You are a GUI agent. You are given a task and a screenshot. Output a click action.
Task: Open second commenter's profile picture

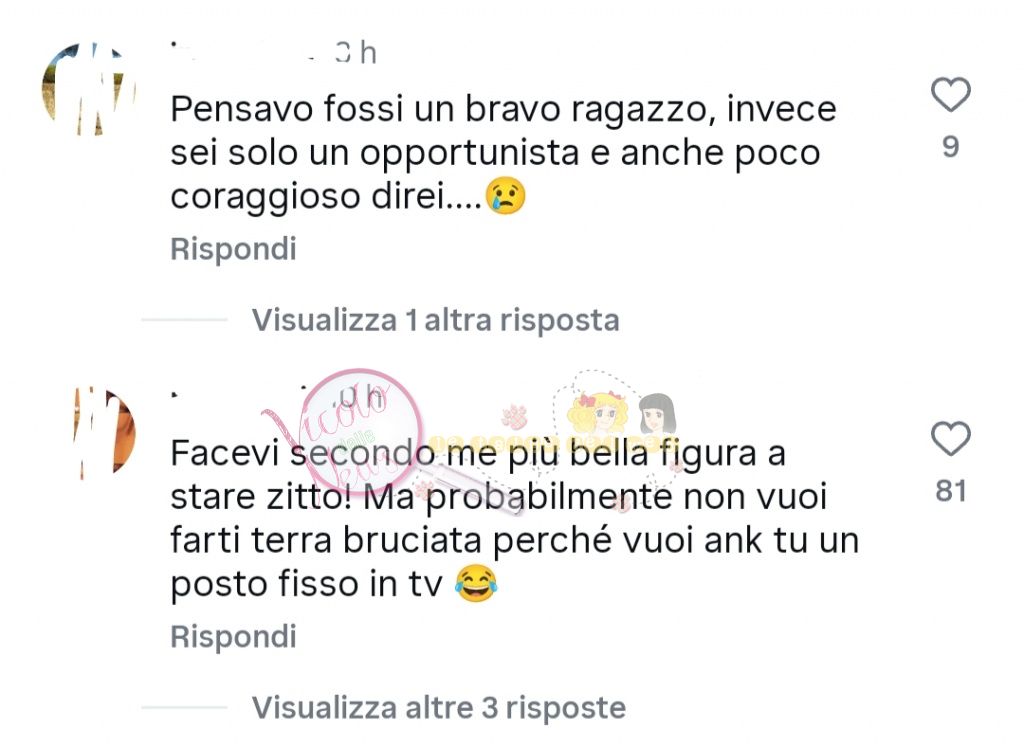104,432
